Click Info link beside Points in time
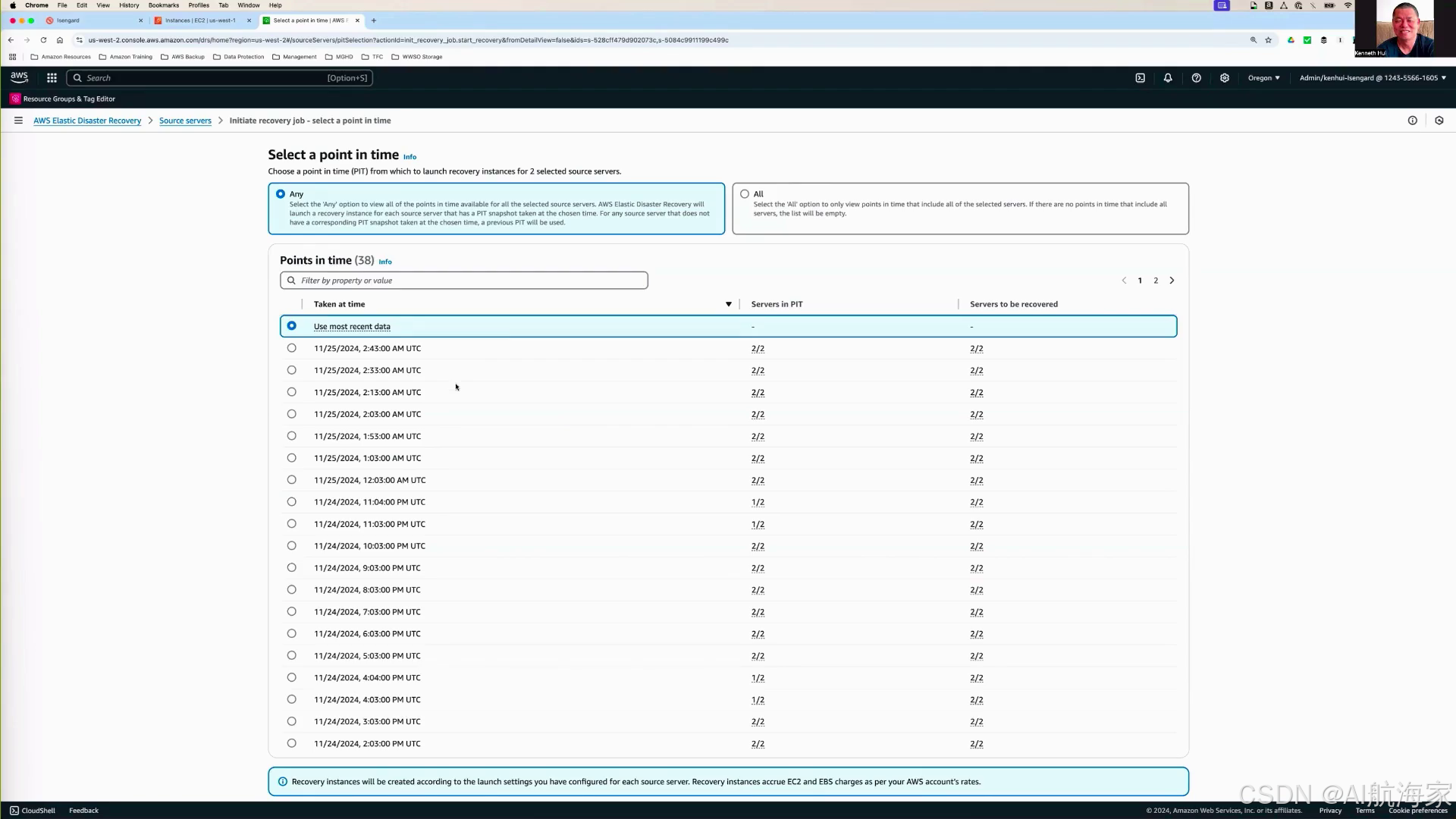The height and width of the screenshot is (819, 1456). click(385, 262)
